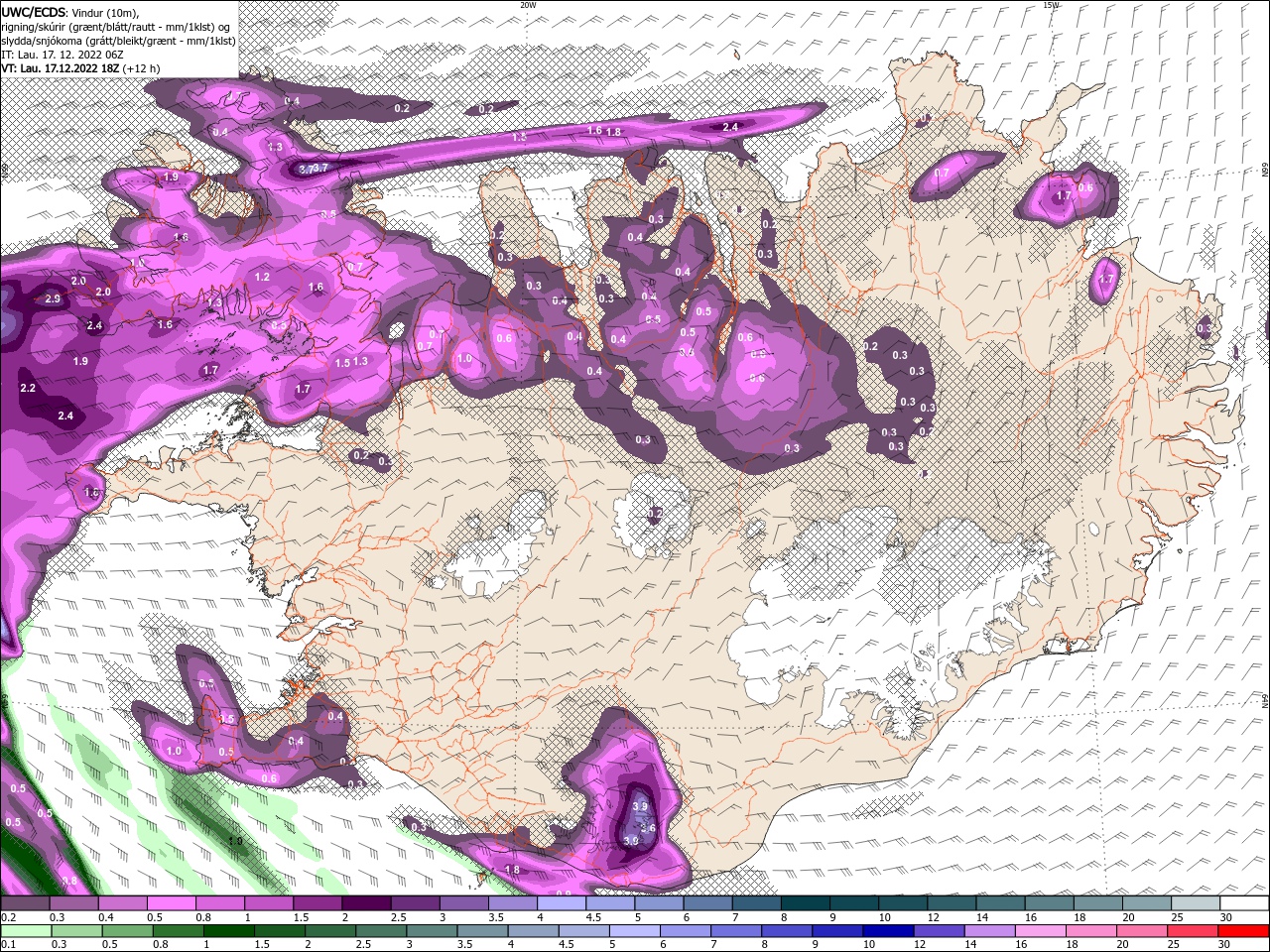Select snow scale swatch between 3.5 and 4
Viewport: 1270px width, 952px height.
coord(513,903)
